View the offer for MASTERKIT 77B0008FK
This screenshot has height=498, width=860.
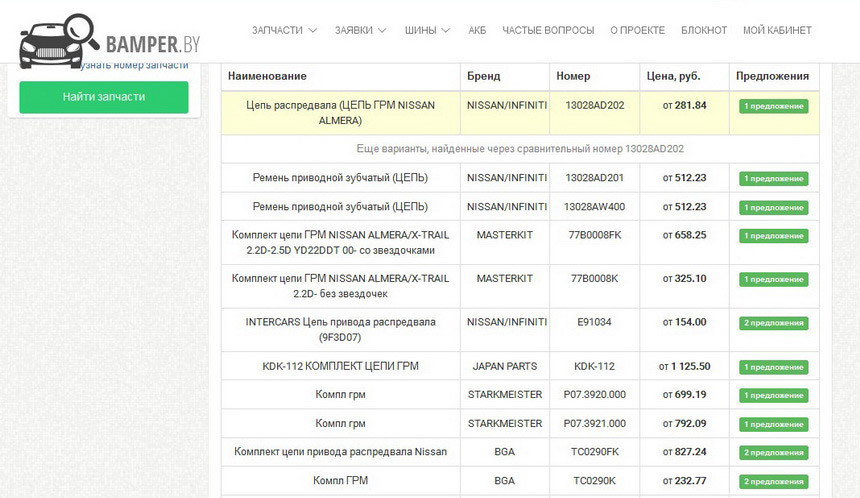(773, 236)
